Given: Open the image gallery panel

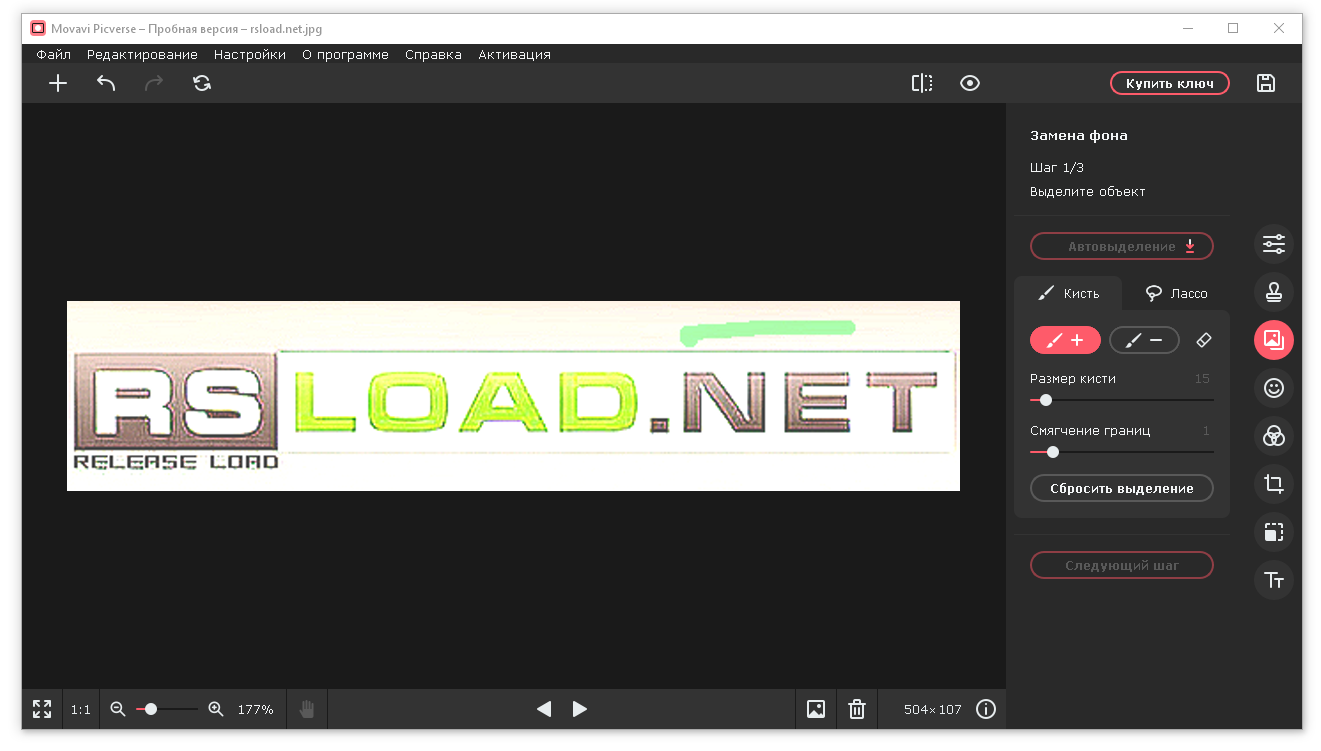Looking at the screenshot, I should (816, 709).
